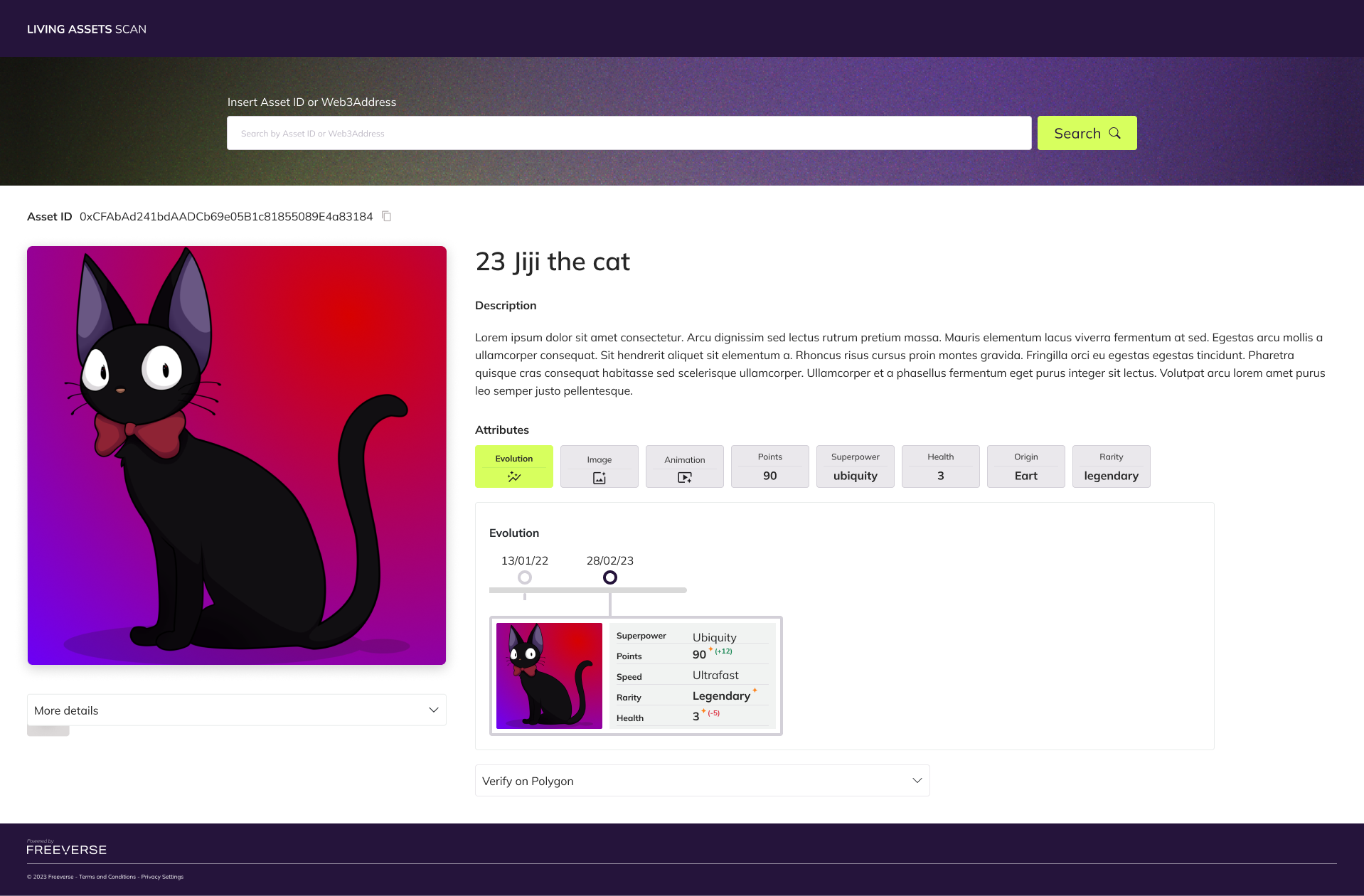The height and width of the screenshot is (896, 1364).
Task: Select the 13/01/22 evolution timeline marker
Action: [525, 577]
